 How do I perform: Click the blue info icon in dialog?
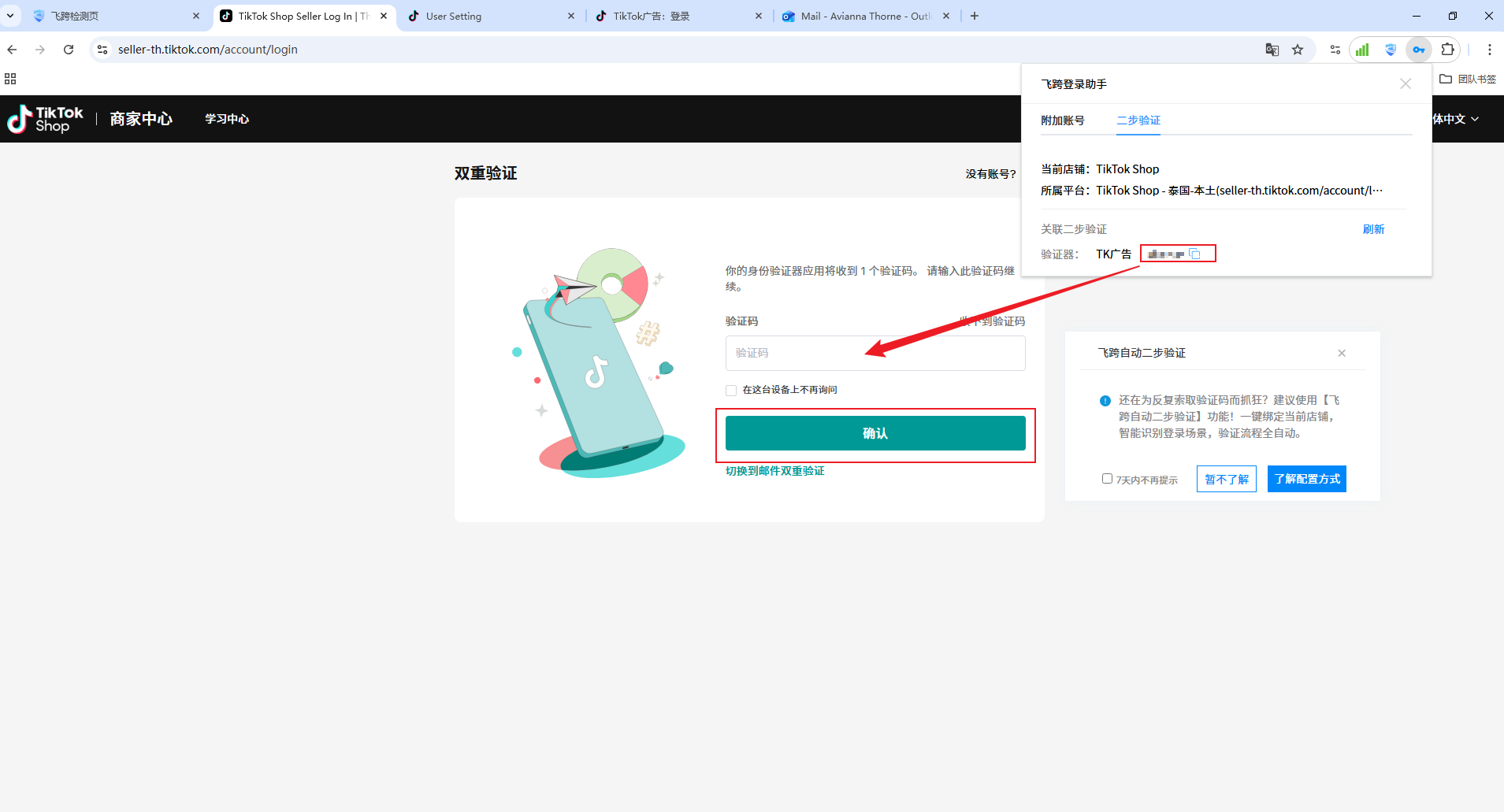(x=1105, y=401)
